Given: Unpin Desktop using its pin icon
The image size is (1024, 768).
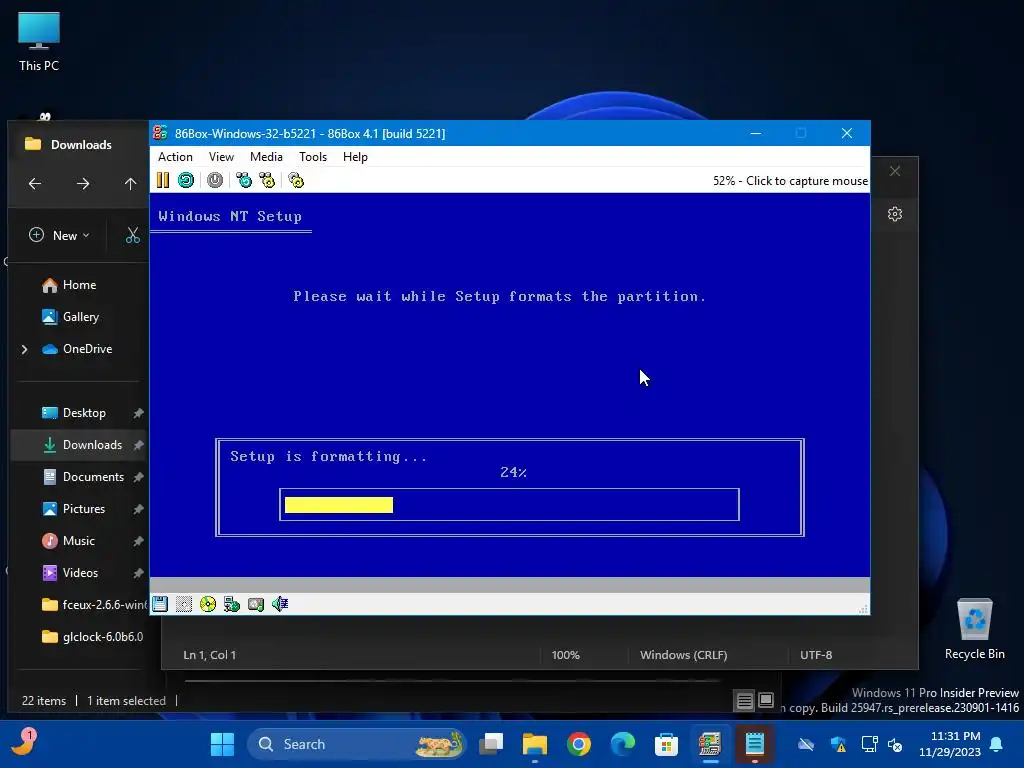Looking at the screenshot, I should click(138, 413).
